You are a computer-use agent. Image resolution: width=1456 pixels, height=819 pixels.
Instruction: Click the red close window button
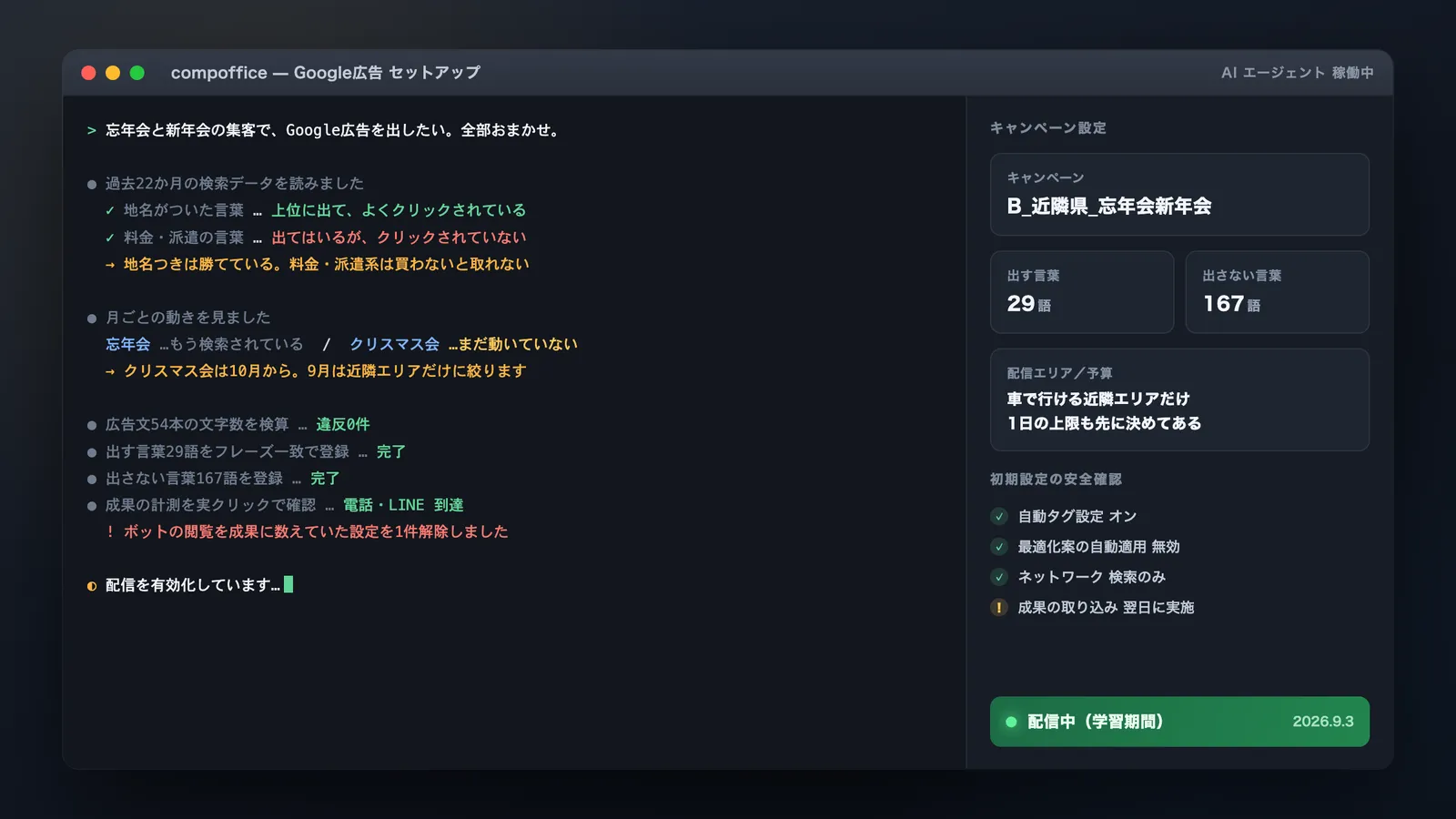88,73
